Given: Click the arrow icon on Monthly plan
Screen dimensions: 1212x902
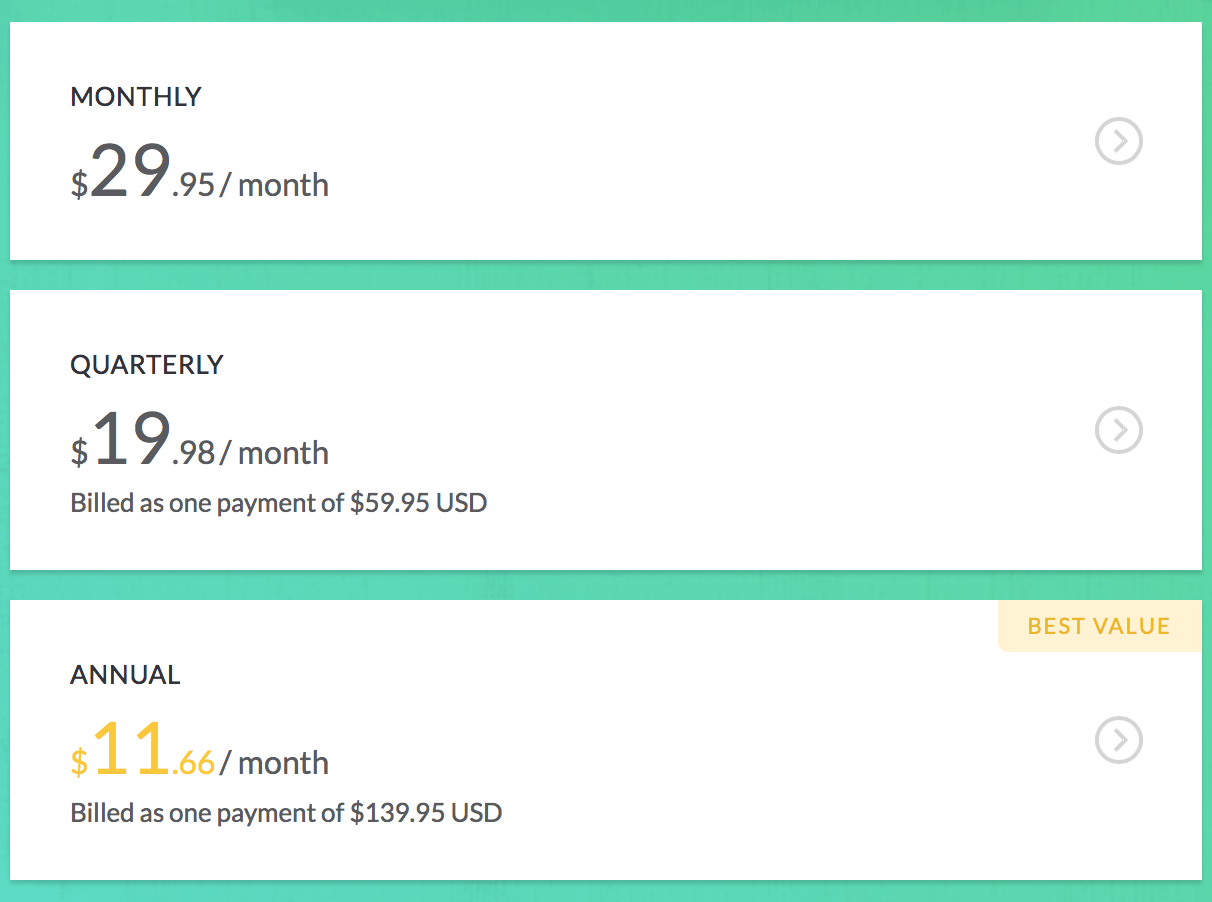Looking at the screenshot, I should point(1118,141).
